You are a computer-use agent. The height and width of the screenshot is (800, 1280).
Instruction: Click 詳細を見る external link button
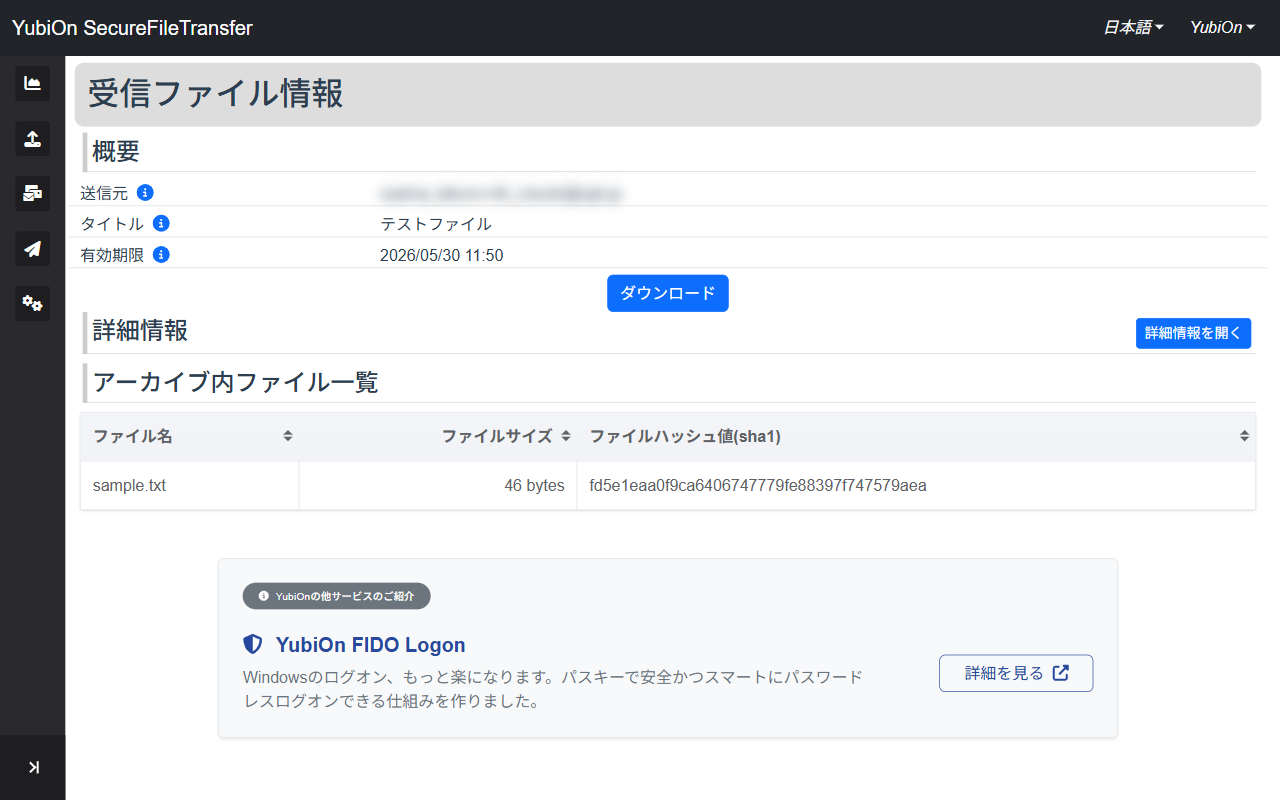1016,673
